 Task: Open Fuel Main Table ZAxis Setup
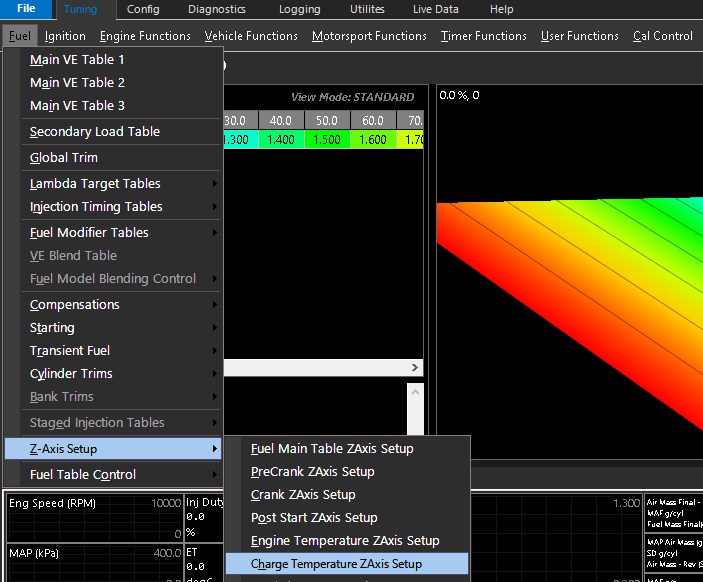[x=347, y=448]
